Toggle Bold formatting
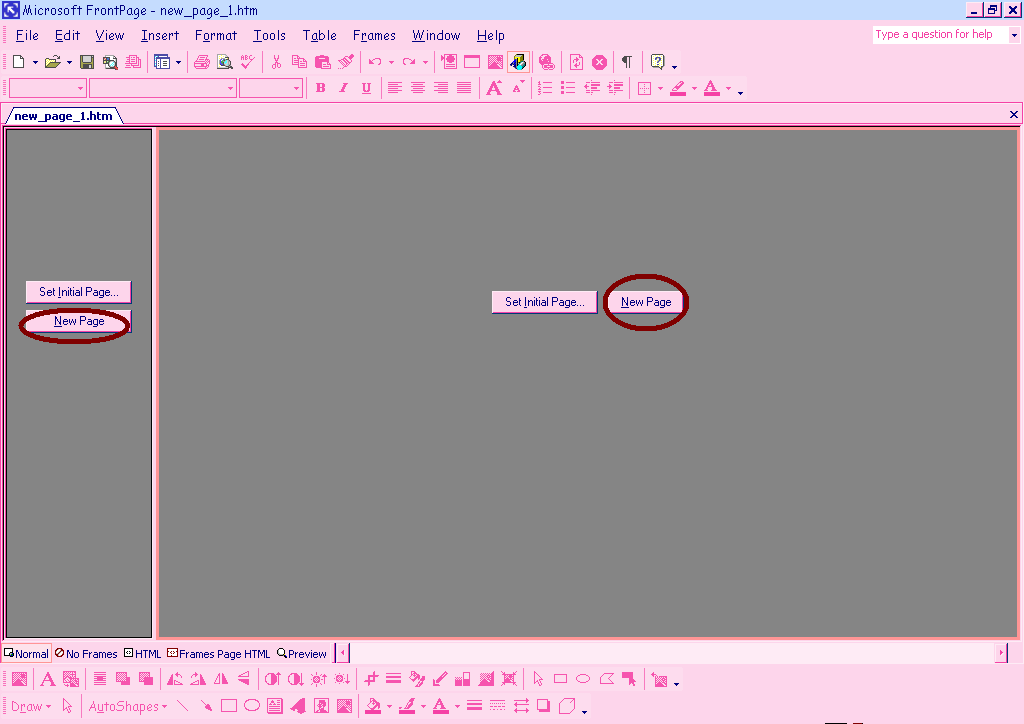Screen dimensions: 1024x724 tap(321, 88)
